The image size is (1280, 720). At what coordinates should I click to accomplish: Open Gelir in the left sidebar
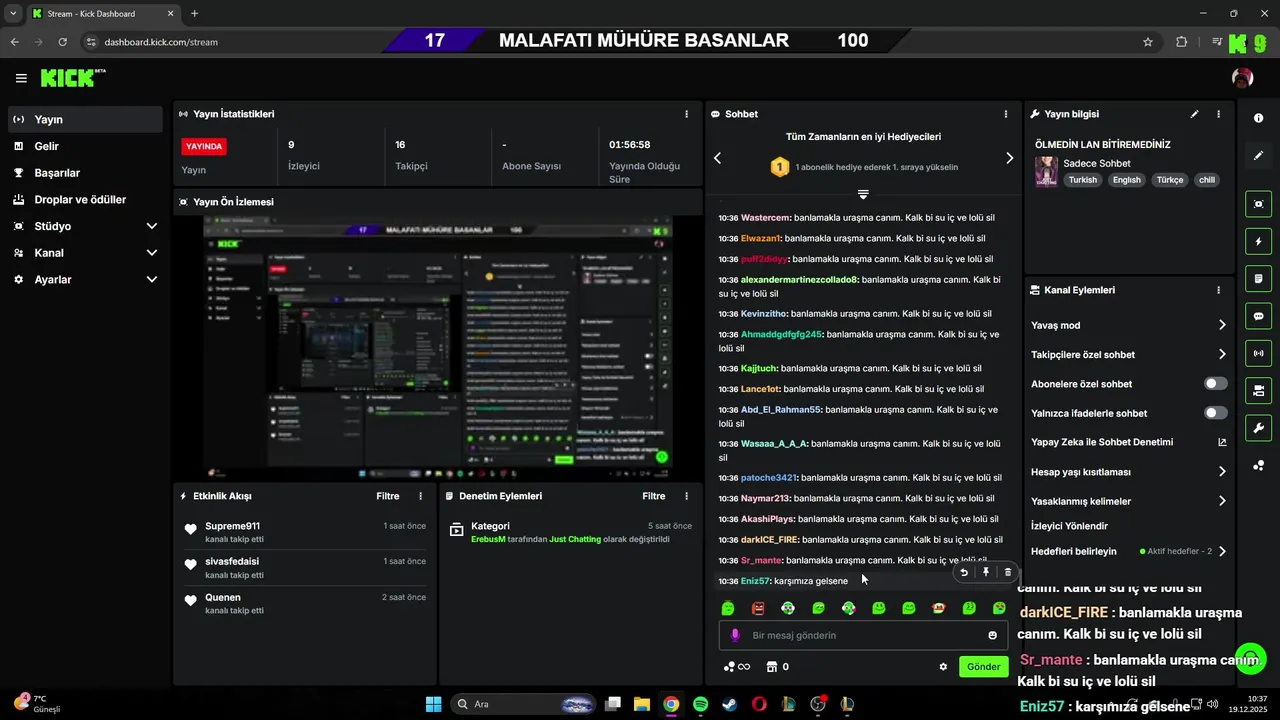click(x=85, y=146)
